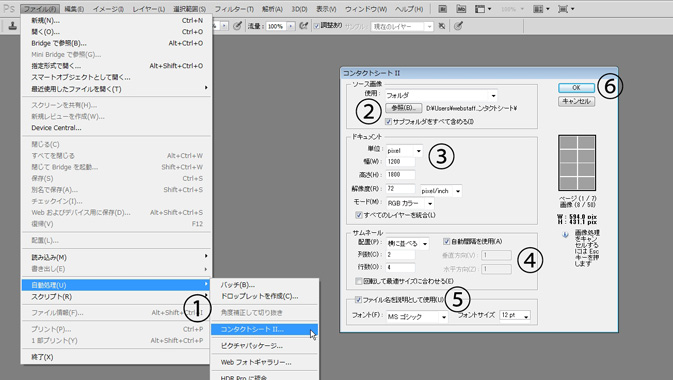
Task: Click the キャンセル button in the dialog
Action: 576,101
